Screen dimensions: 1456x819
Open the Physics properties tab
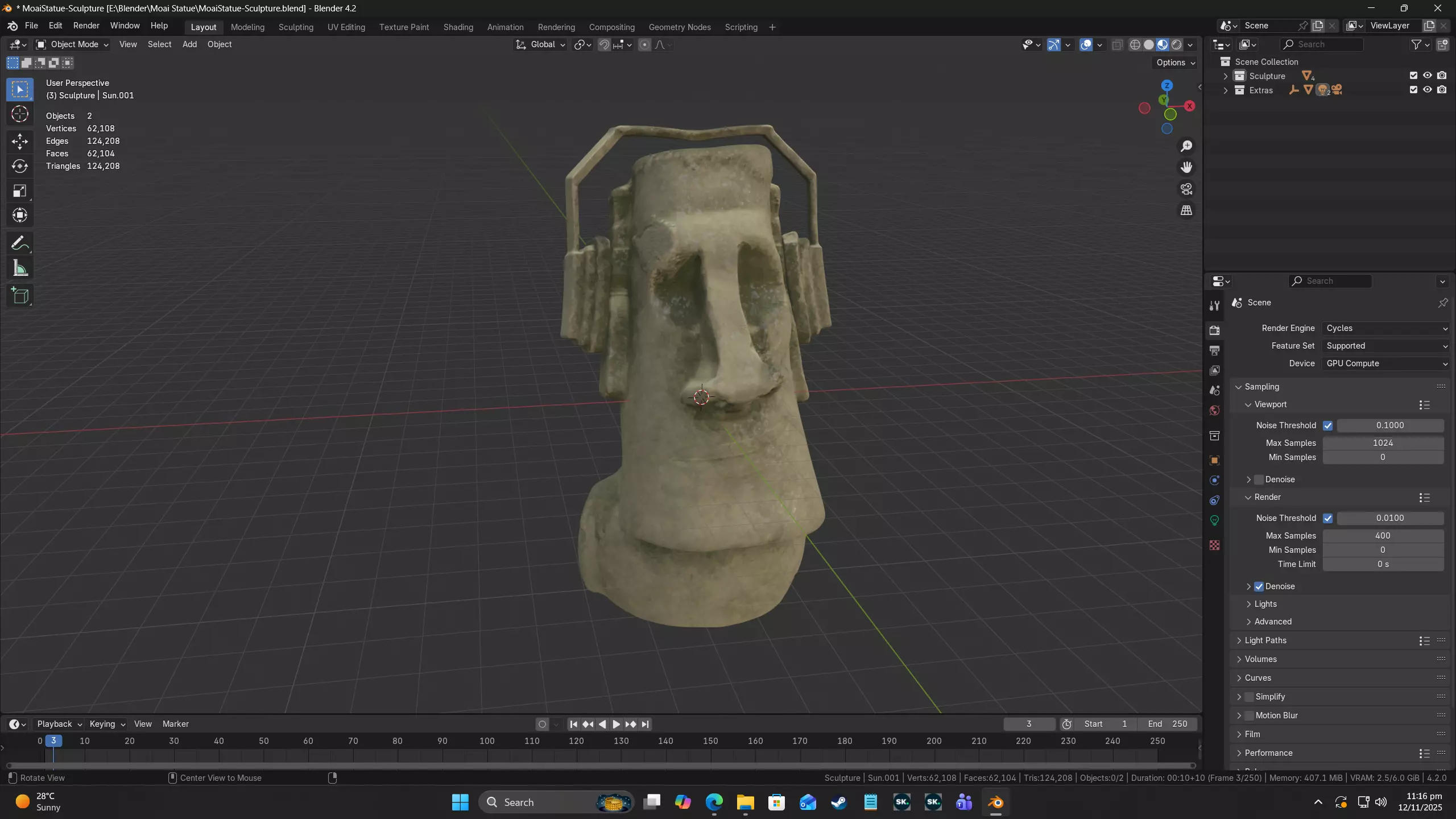click(1214, 481)
